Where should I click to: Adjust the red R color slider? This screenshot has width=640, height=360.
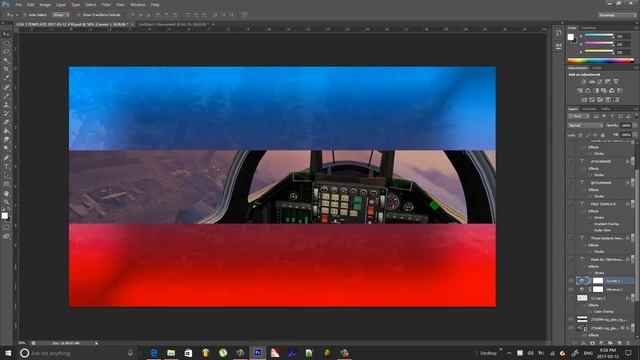(598, 36)
